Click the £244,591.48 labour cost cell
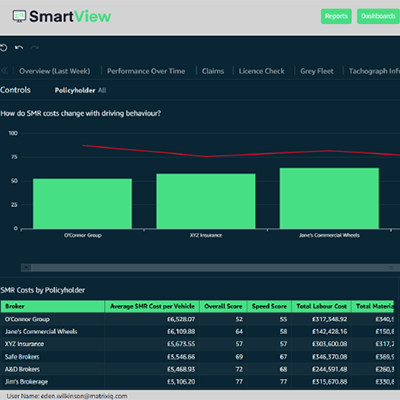 (x=329, y=369)
